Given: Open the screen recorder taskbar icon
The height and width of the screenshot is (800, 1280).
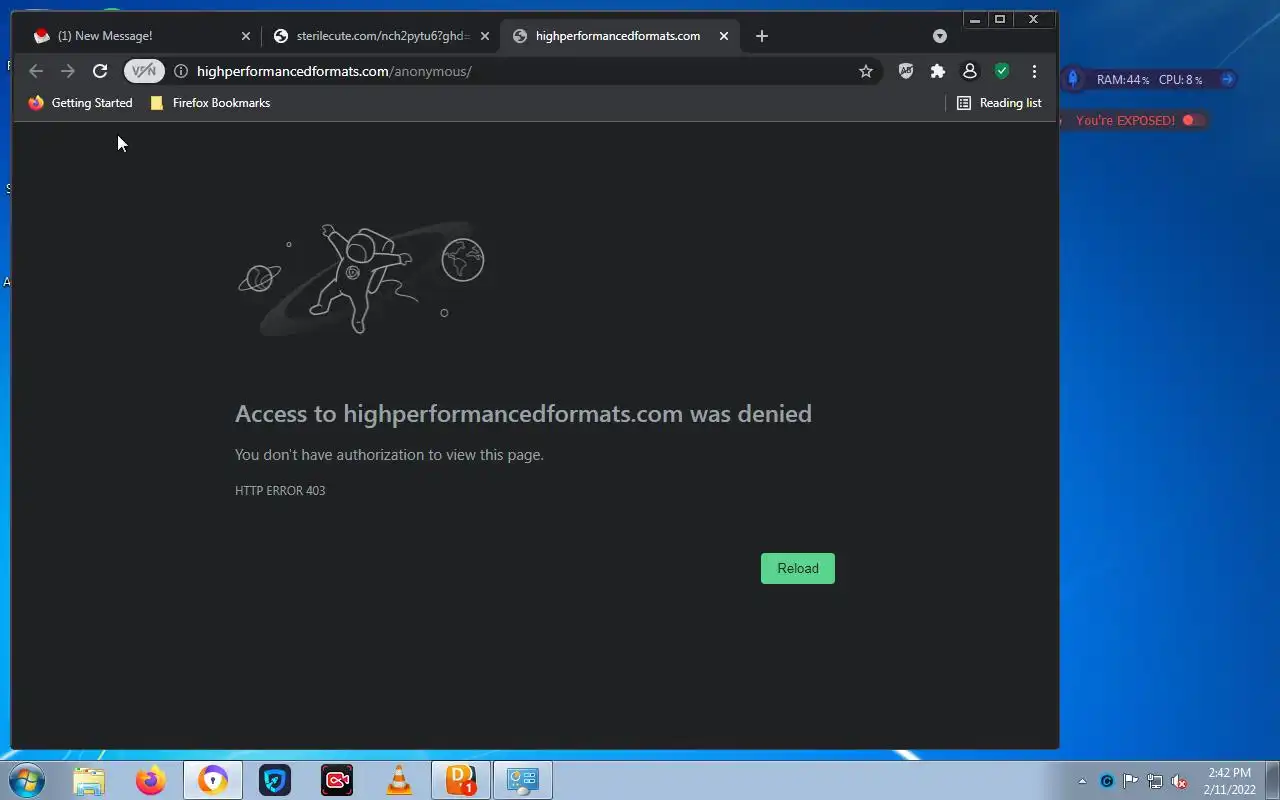Looking at the screenshot, I should [337, 780].
